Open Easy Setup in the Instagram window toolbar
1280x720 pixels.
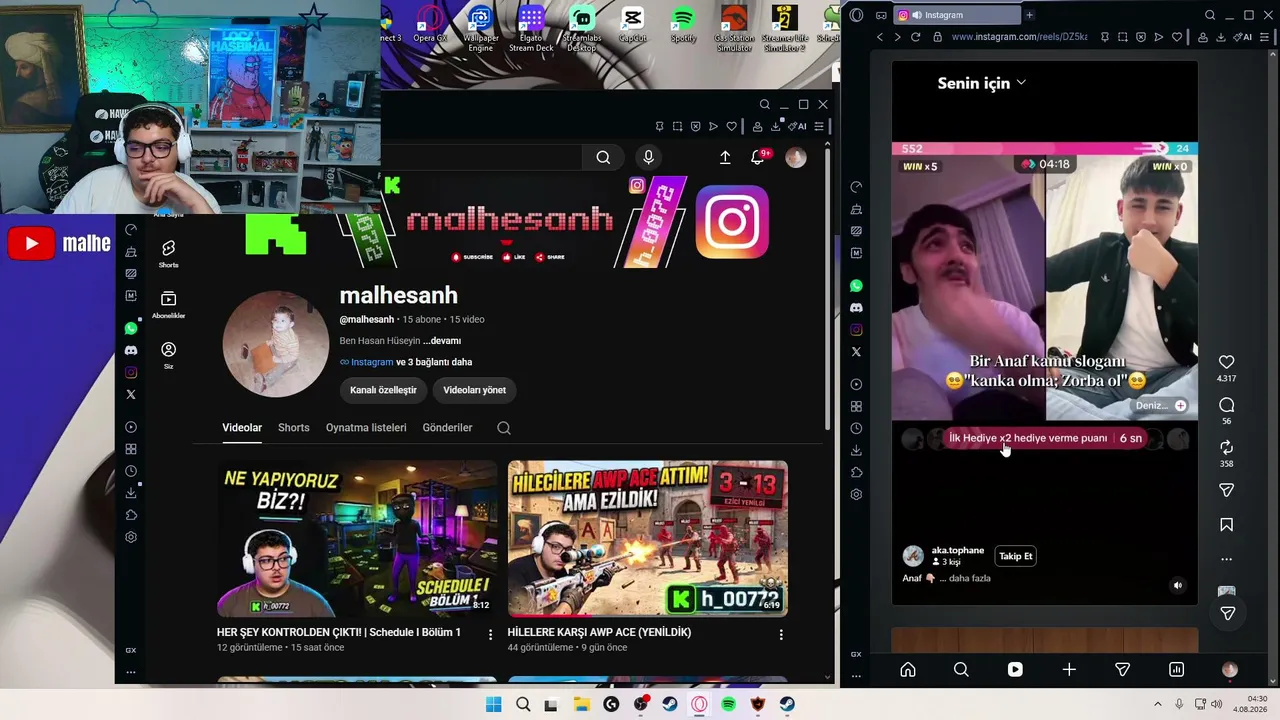pyautogui.click(x=1266, y=37)
